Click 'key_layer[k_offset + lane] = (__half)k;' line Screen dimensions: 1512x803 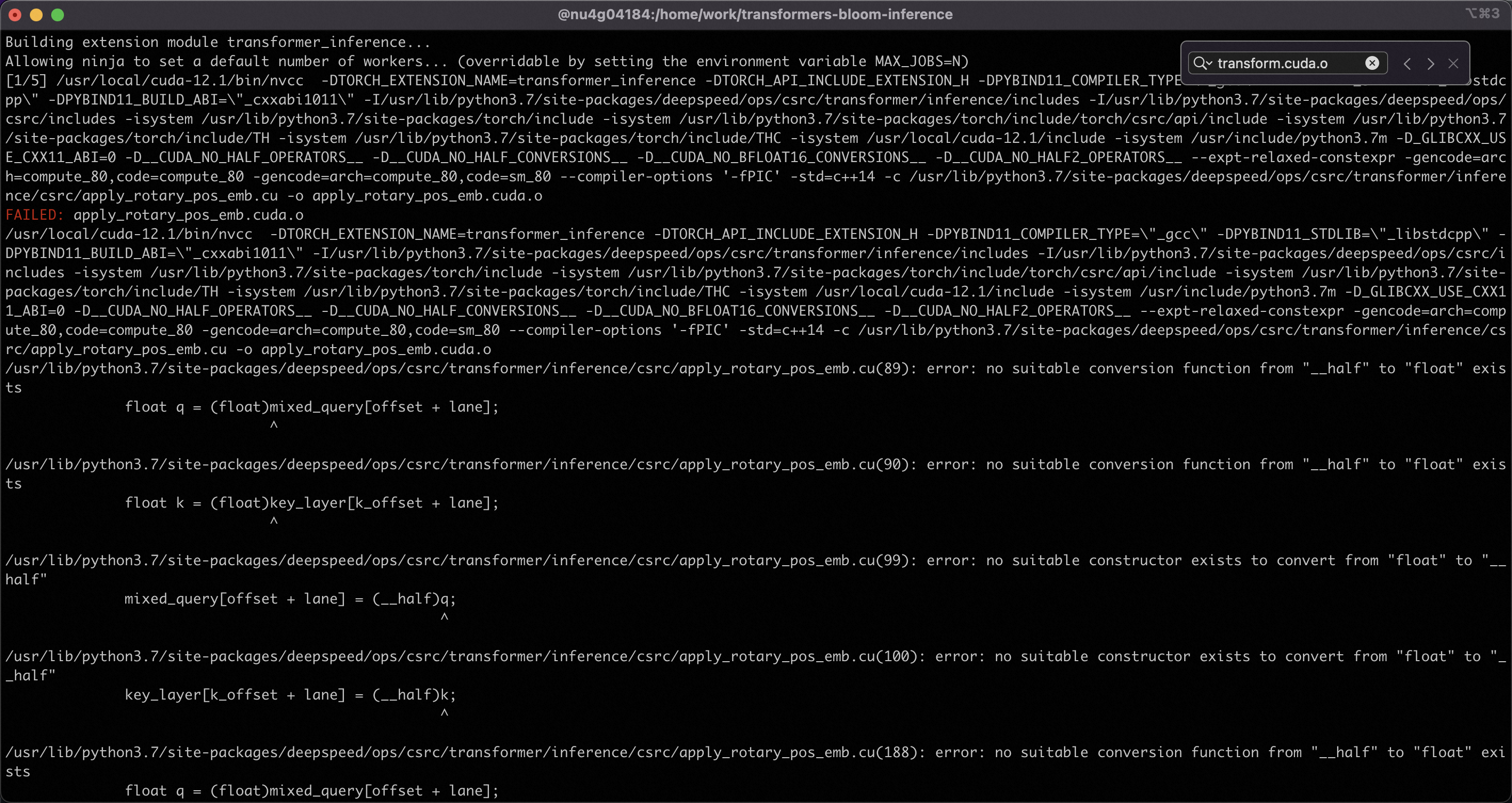point(290,695)
